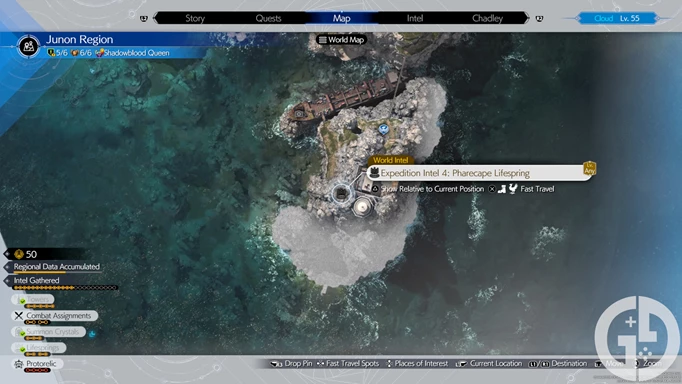Click the Junon Region emblem icon
682x384 pixels.
click(29, 46)
